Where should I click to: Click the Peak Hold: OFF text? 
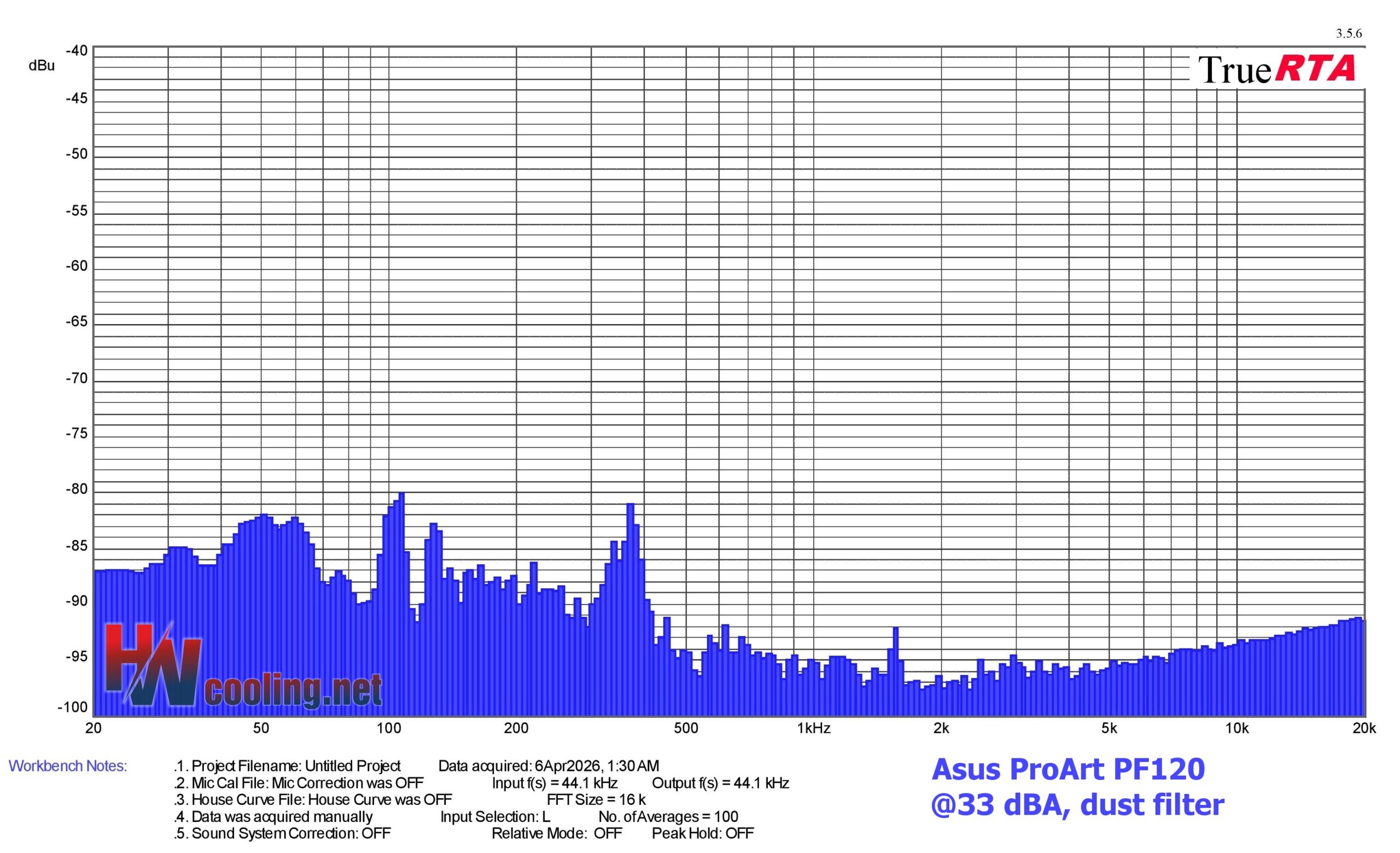tap(702, 833)
